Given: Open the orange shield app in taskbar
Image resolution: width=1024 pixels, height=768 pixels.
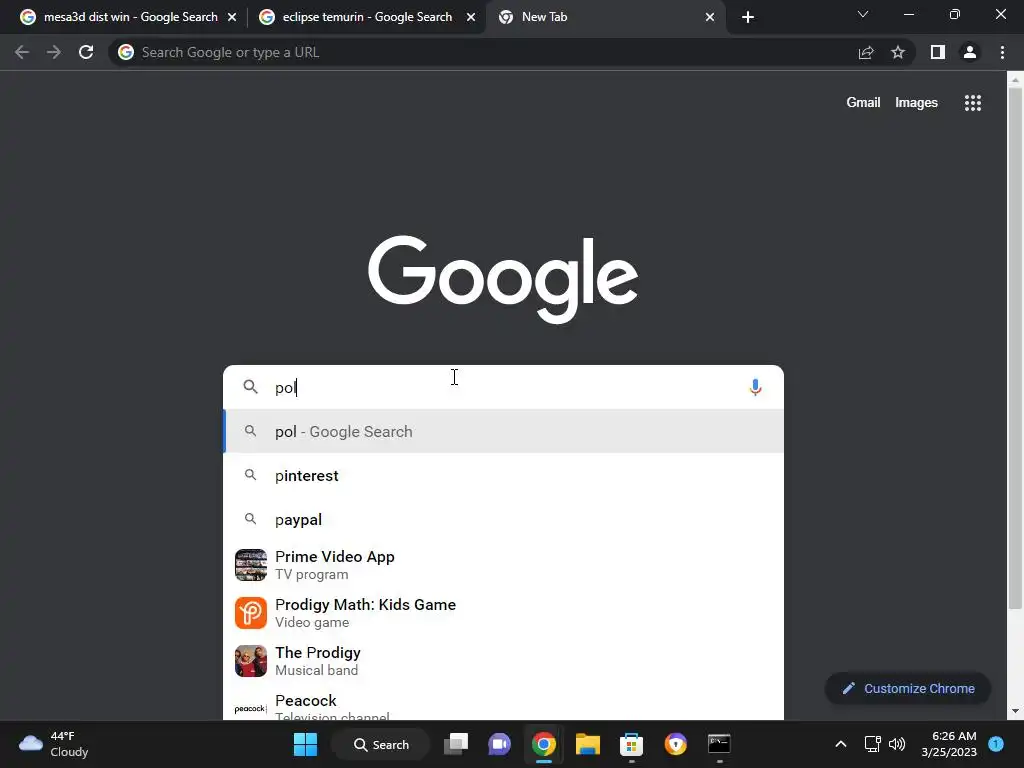Looking at the screenshot, I should [x=675, y=744].
